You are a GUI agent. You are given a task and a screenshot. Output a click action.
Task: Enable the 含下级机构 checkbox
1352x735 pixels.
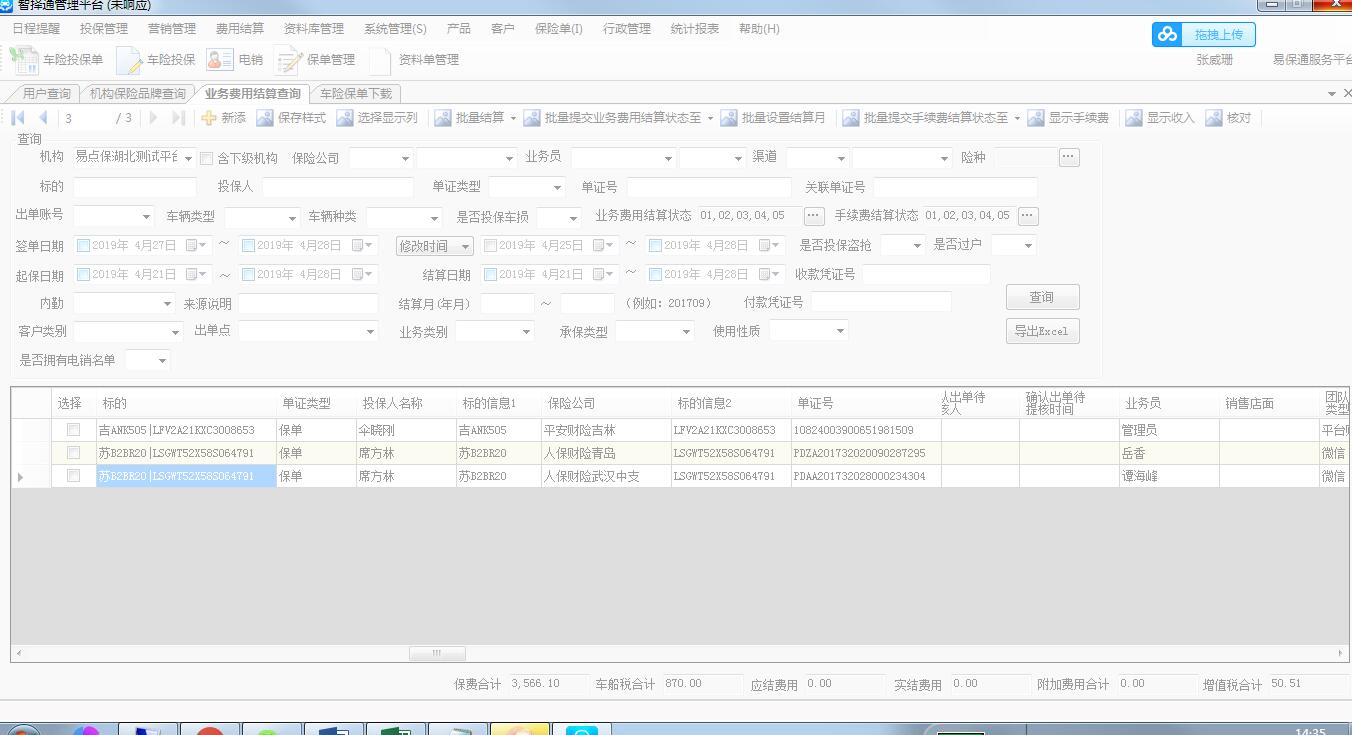tap(207, 158)
